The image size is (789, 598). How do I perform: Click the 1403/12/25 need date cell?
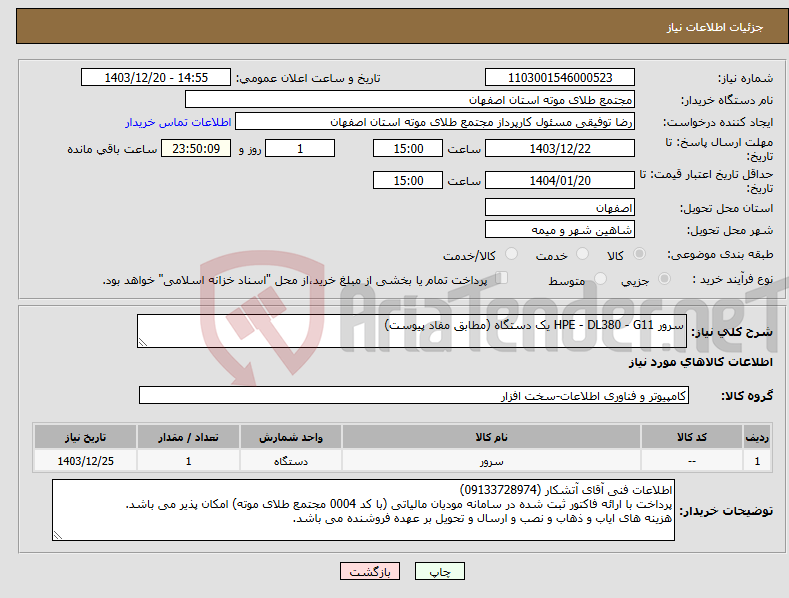click(85, 461)
